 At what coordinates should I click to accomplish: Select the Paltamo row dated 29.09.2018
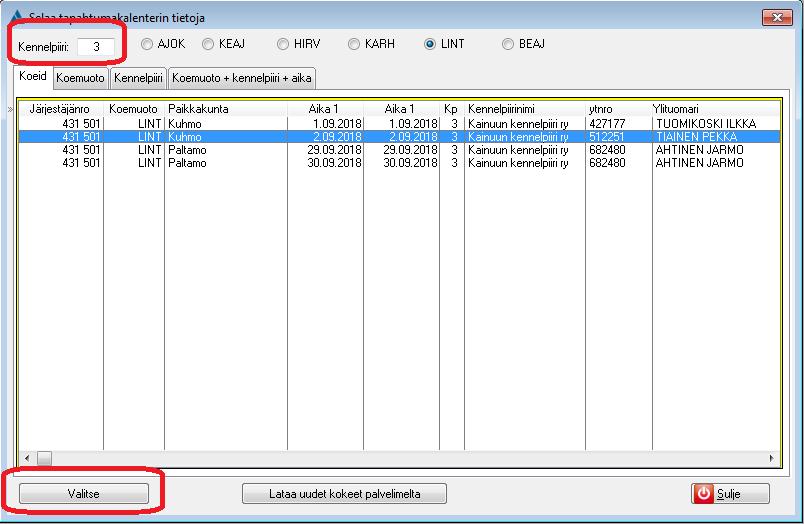pos(399,150)
